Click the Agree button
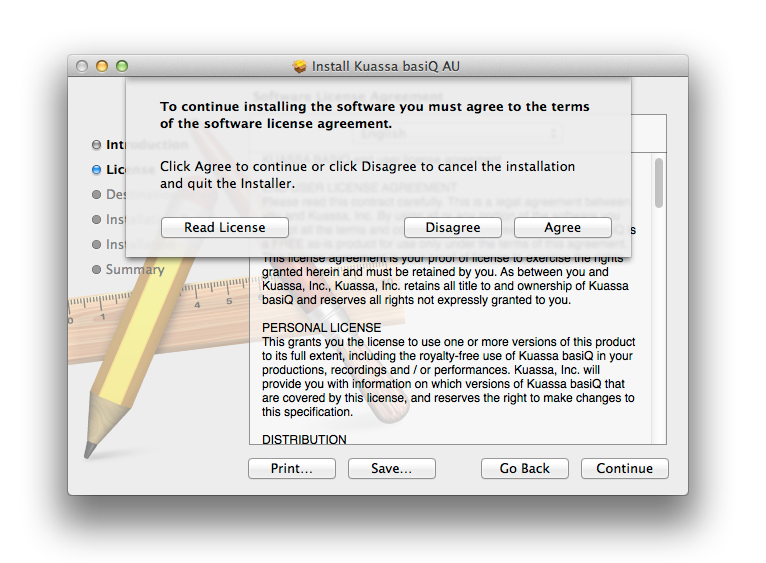766x563 pixels. (x=562, y=227)
